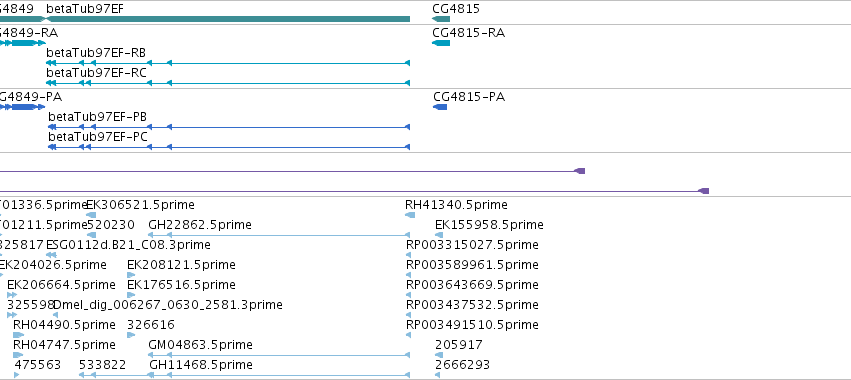Select the upper purple feature arrowhead
Image resolution: width=851 pixels, height=380 pixels.
click(580, 171)
